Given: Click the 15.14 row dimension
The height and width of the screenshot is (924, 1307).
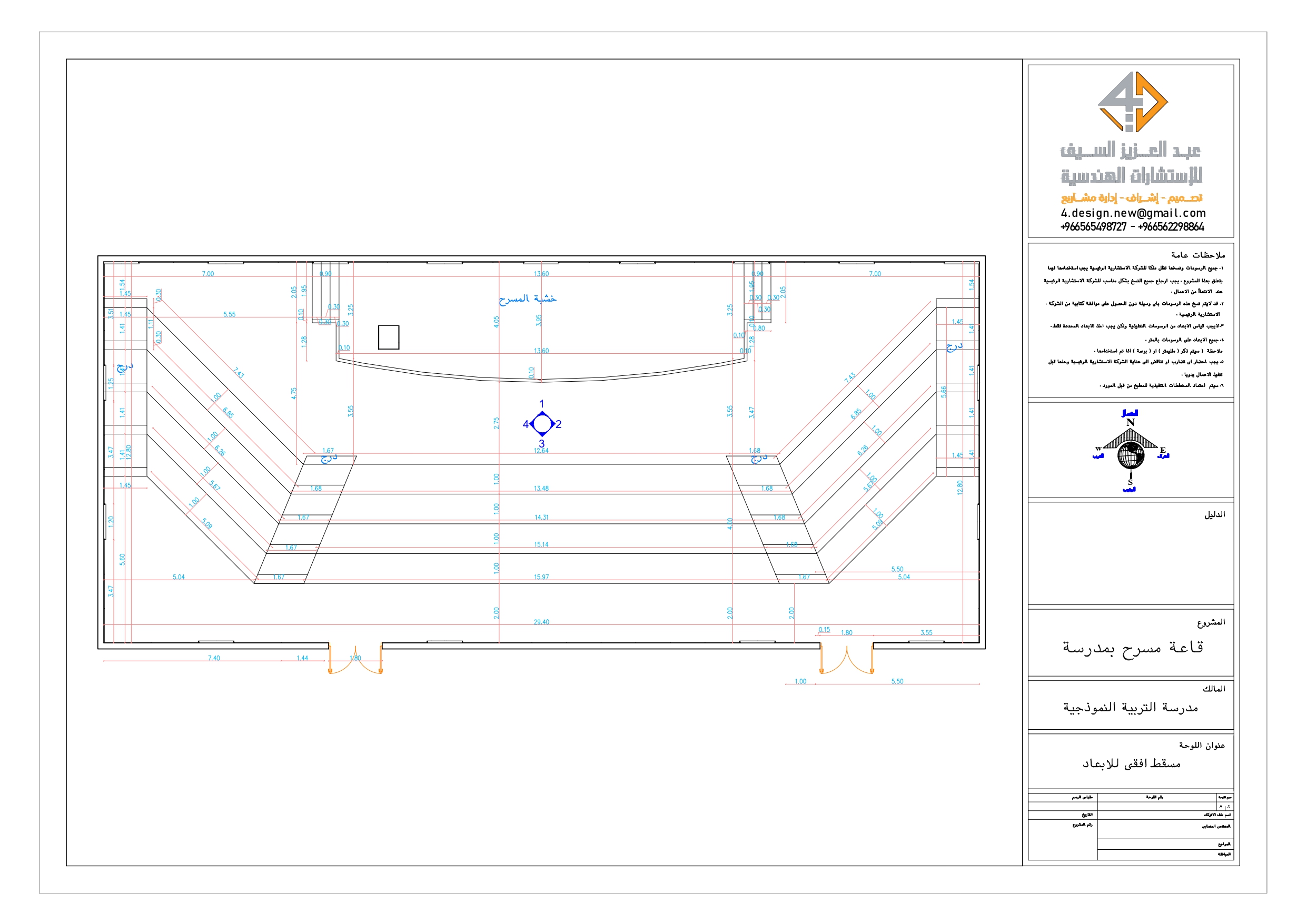Looking at the screenshot, I should [x=541, y=545].
